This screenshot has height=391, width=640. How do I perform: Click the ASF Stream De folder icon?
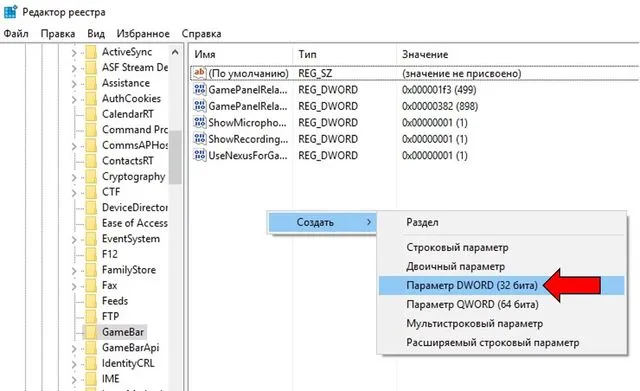(91, 68)
